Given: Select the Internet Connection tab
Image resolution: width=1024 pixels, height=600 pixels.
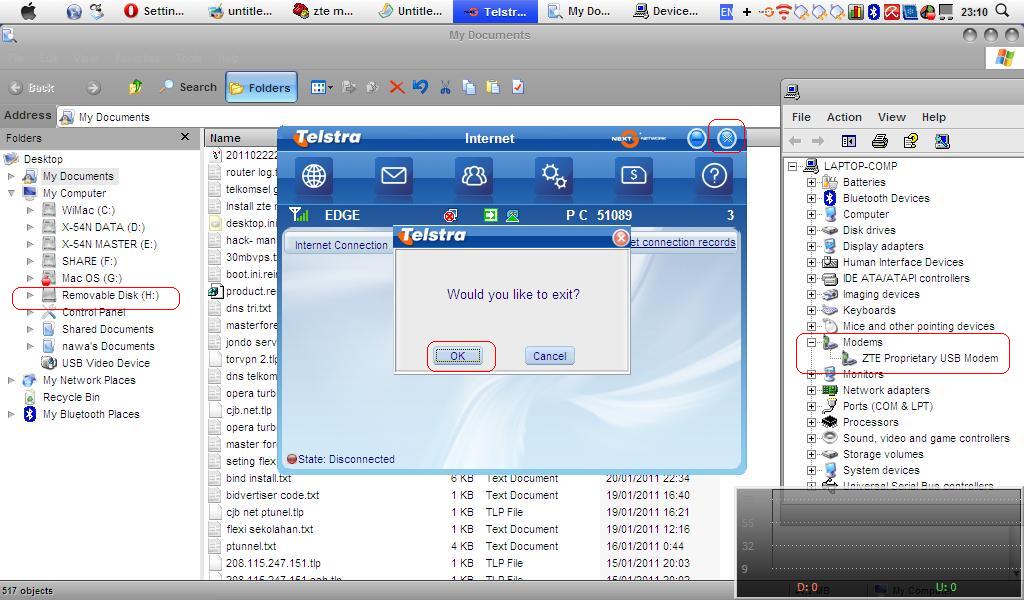Looking at the screenshot, I should tap(341, 245).
